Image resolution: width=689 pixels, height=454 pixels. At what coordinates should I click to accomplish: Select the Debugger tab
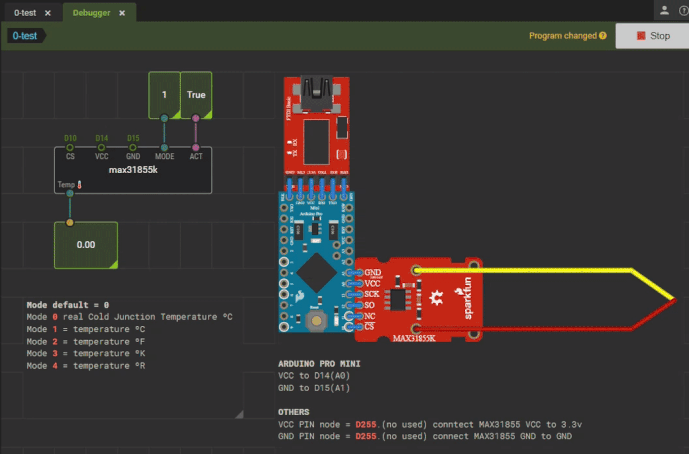coord(91,13)
